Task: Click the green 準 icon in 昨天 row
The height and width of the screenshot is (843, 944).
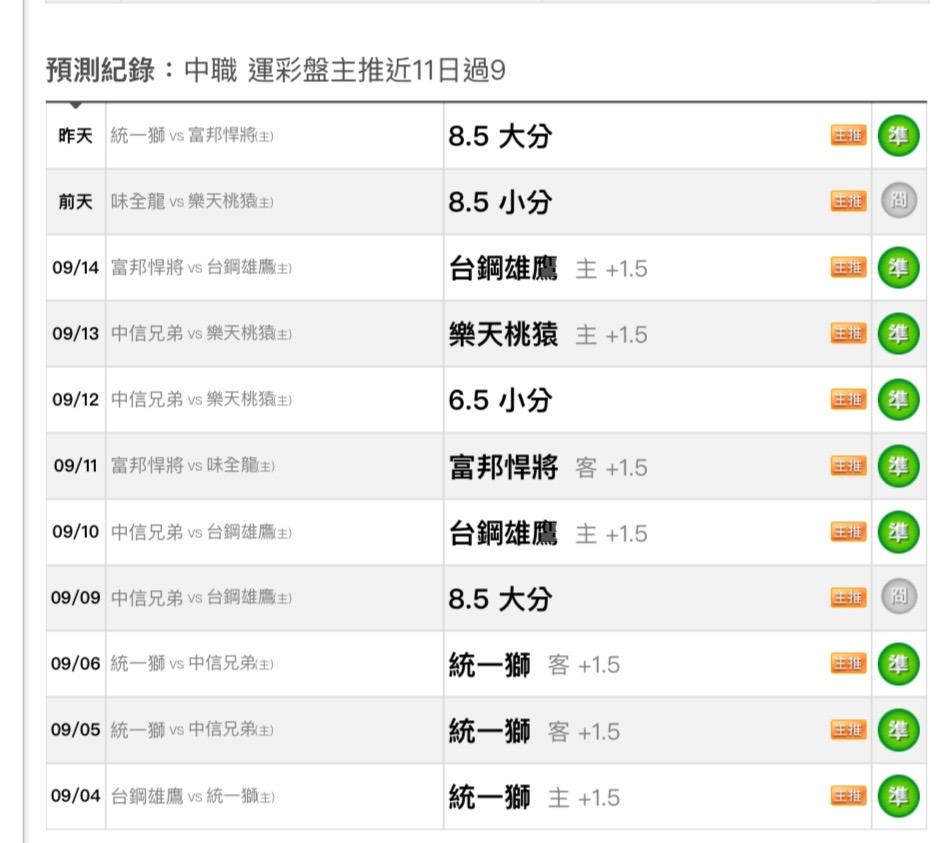Action: [898, 136]
